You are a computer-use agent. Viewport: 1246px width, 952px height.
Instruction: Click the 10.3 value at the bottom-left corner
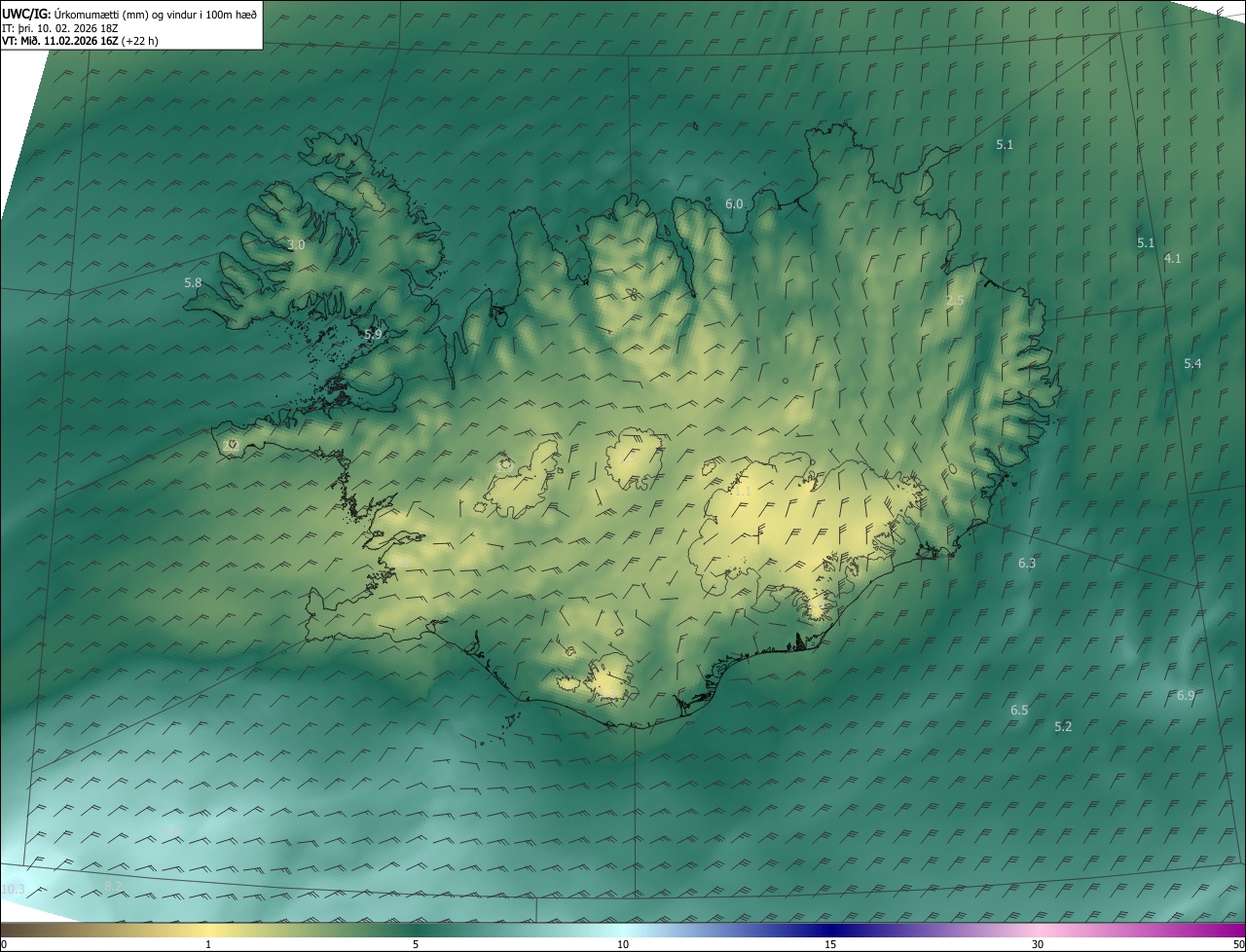(13, 889)
